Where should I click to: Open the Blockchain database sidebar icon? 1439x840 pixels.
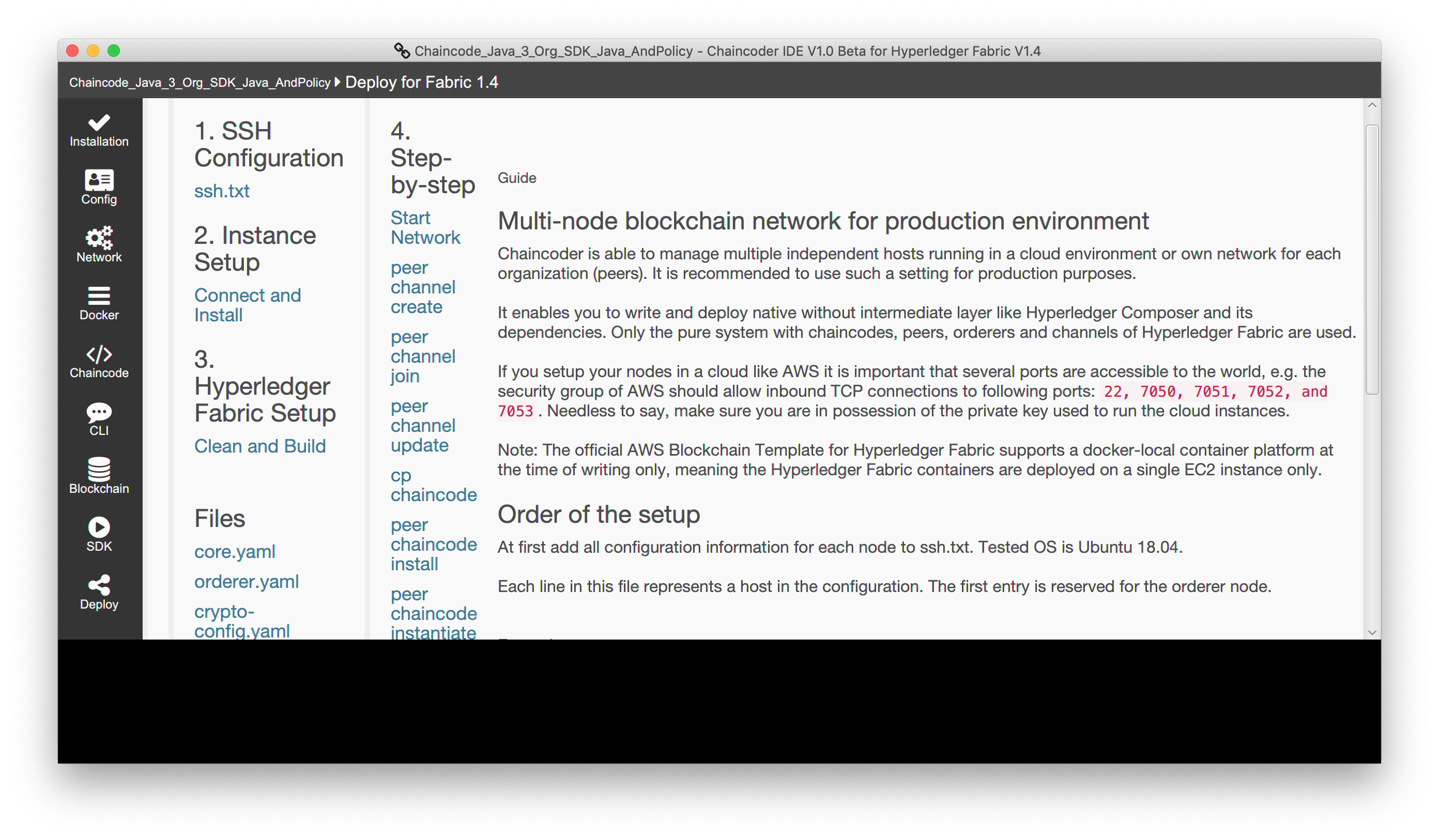(99, 470)
